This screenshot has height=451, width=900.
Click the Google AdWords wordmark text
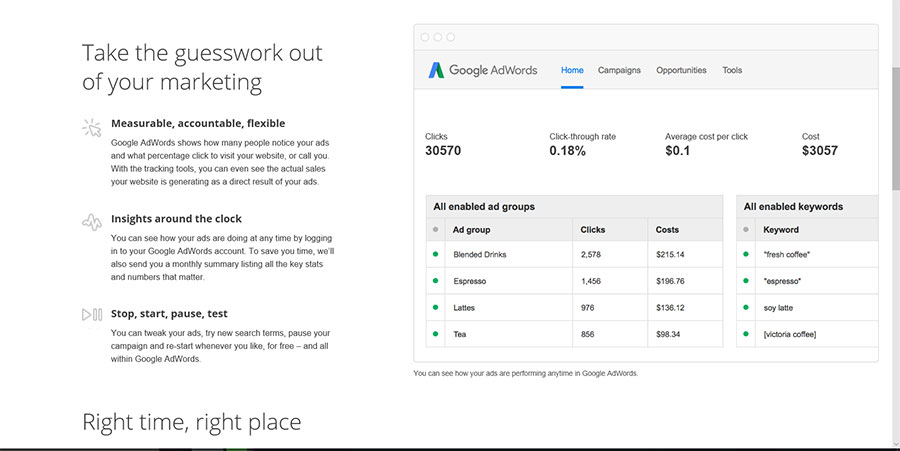(493, 70)
